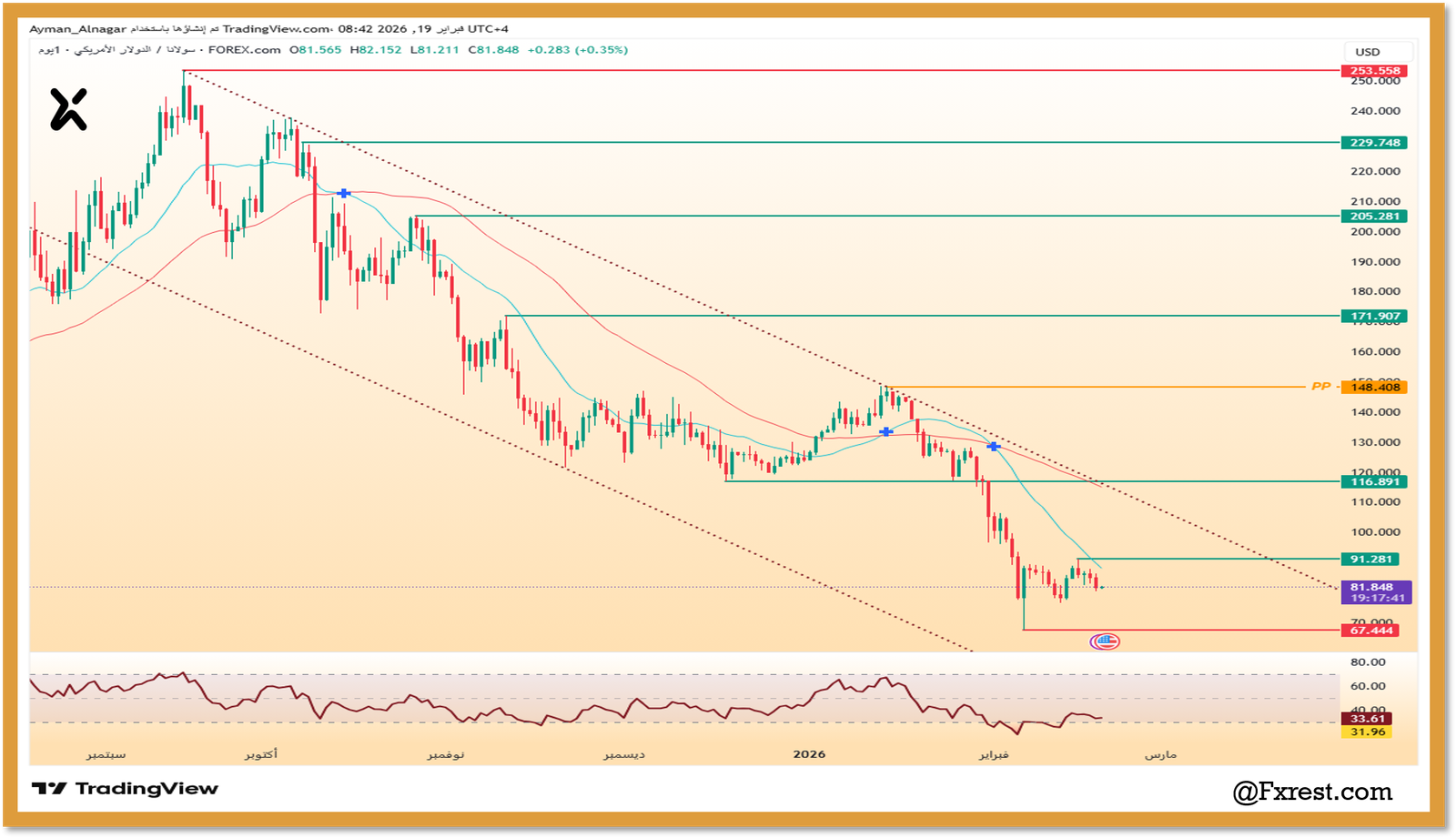Click the 205.281 price level tag
This screenshot has height=838, width=1456.
tap(1374, 217)
